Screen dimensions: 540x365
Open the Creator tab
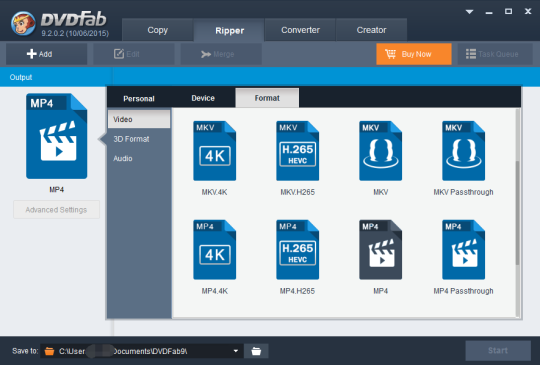(x=371, y=30)
